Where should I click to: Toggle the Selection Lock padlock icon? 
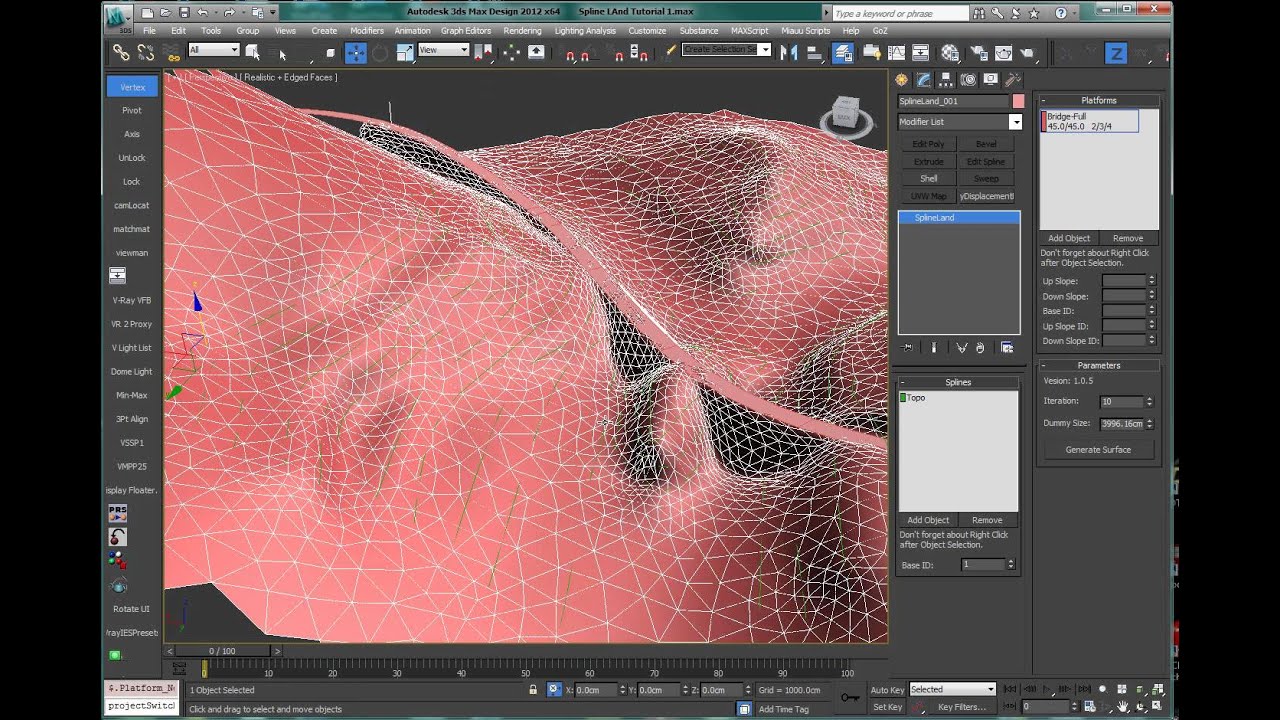click(x=533, y=689)
